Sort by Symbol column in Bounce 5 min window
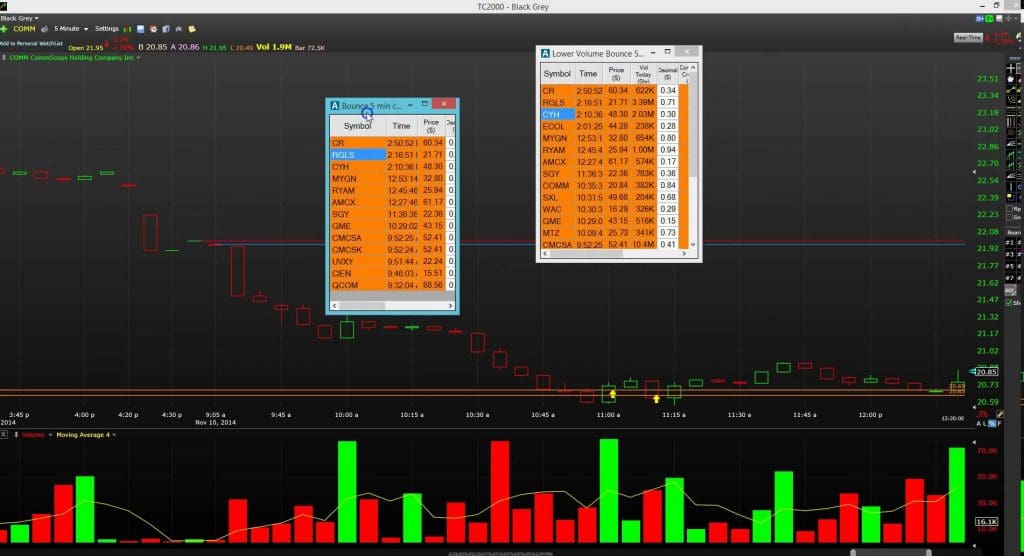 point(357,125)
